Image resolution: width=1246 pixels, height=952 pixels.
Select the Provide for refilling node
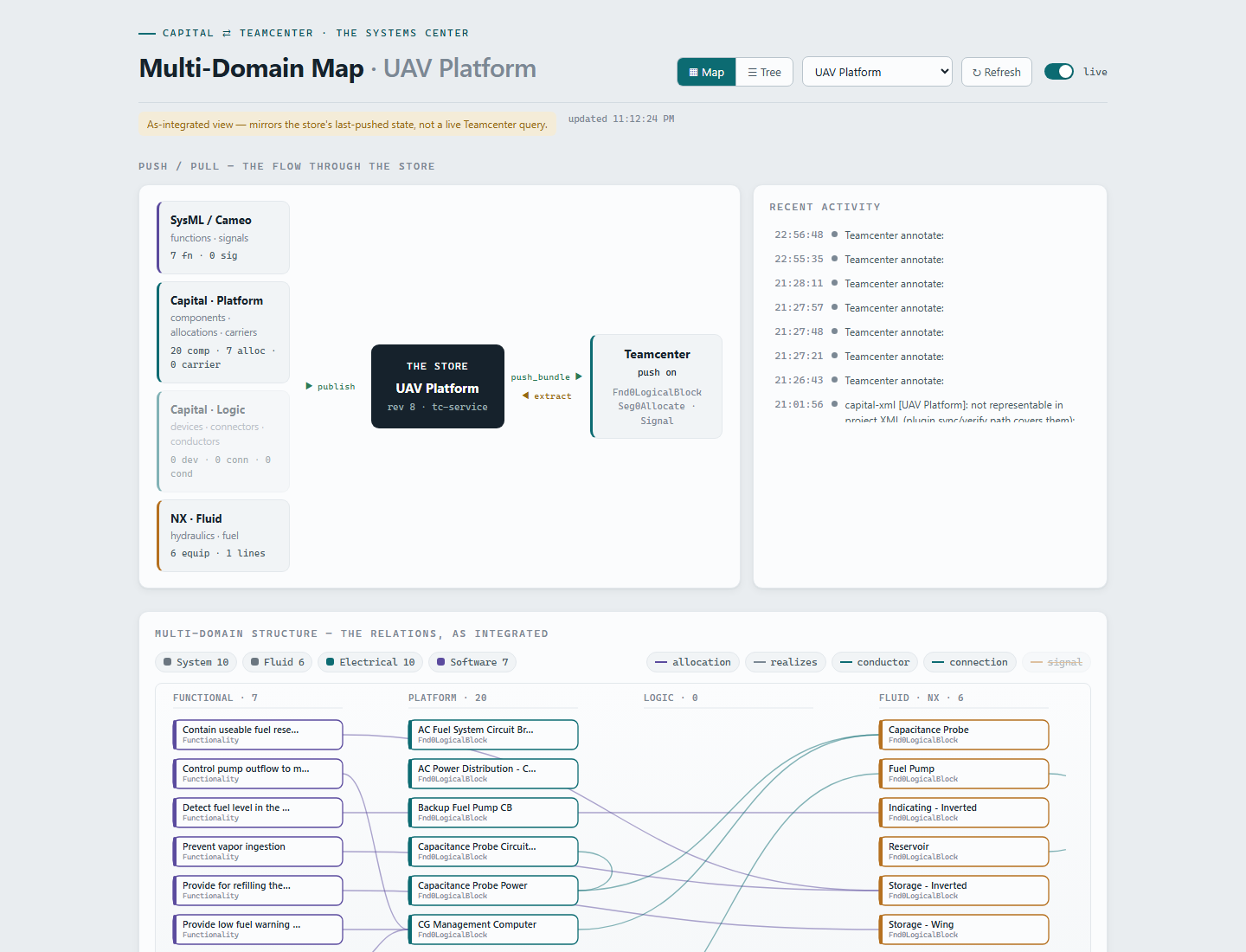258,891
